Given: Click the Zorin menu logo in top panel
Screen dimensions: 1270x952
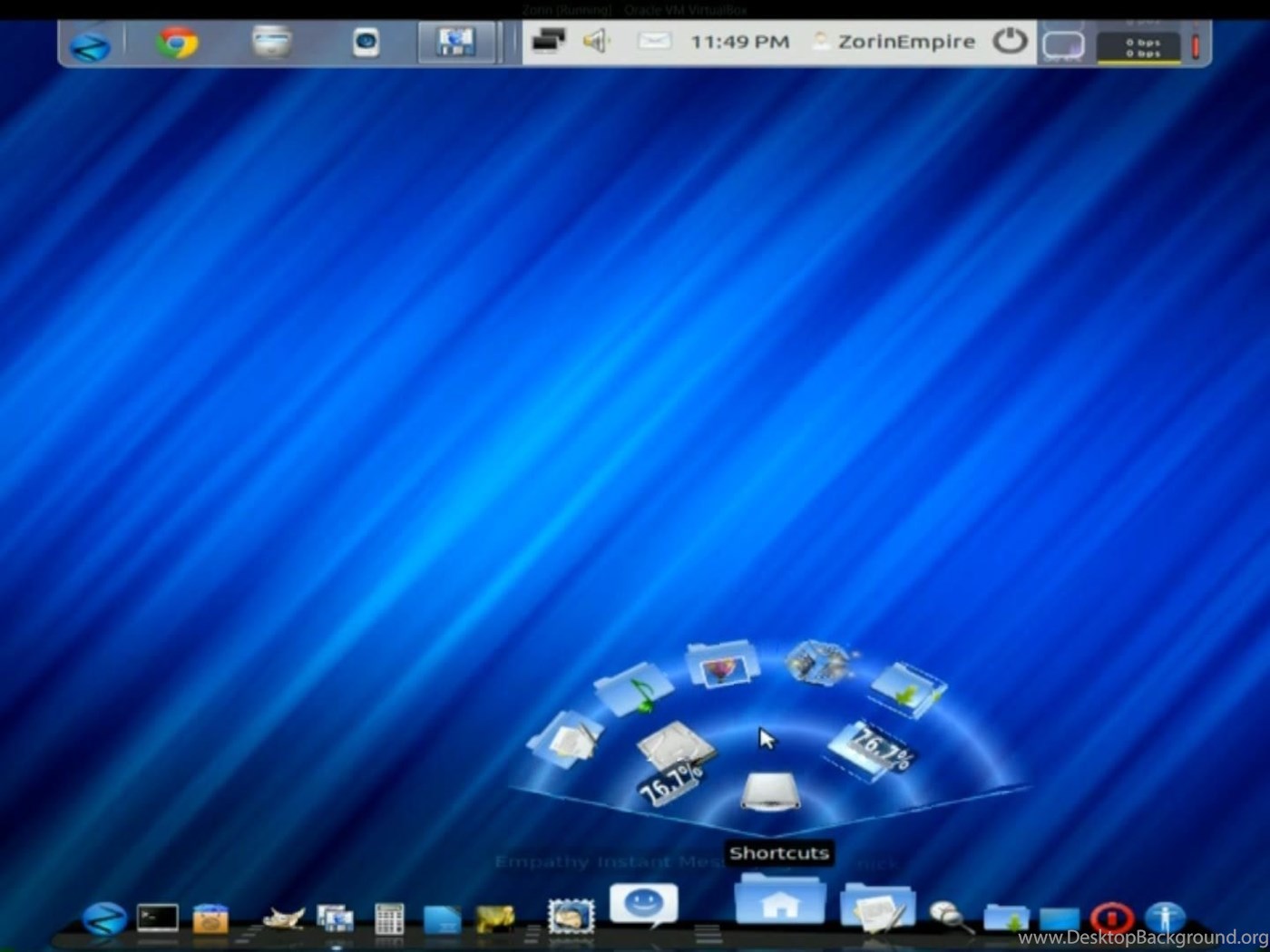Looking at the screenshot, I should (91, 45).
